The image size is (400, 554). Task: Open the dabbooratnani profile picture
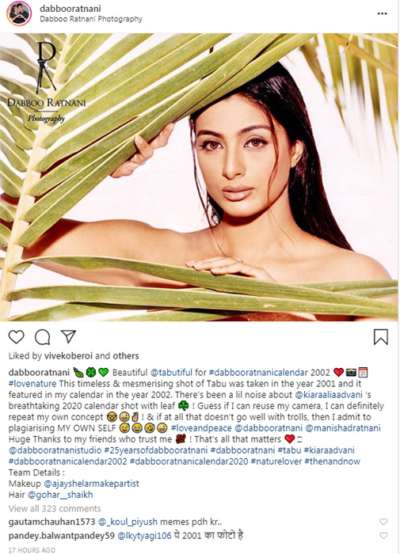point(19,13)
